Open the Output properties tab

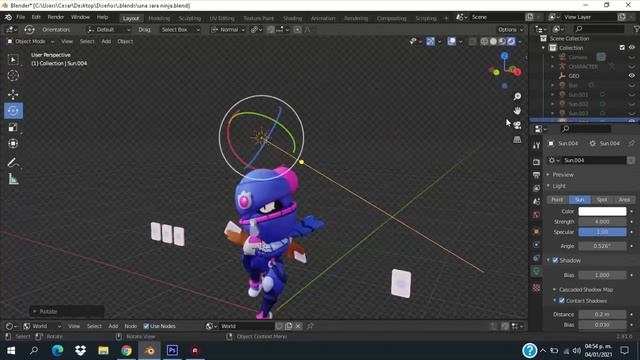pos(536,175)
